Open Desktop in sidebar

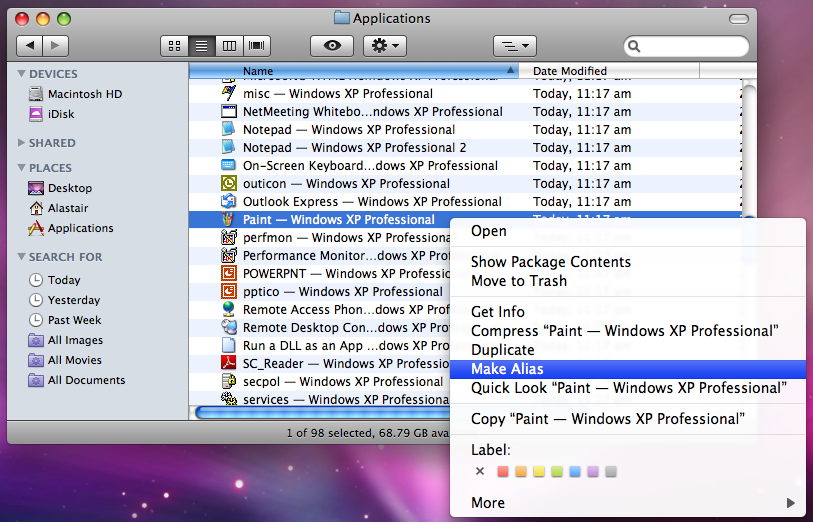60,188
